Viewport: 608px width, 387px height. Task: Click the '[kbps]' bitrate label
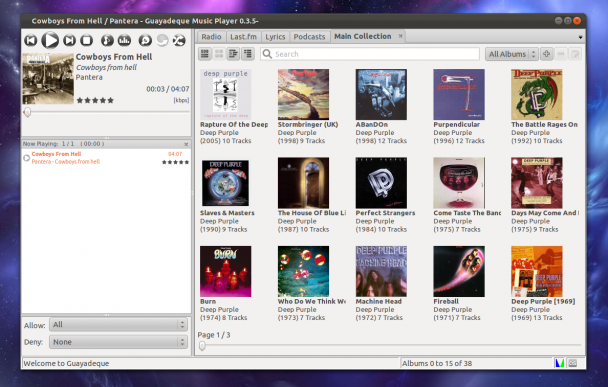pos(181,100)
